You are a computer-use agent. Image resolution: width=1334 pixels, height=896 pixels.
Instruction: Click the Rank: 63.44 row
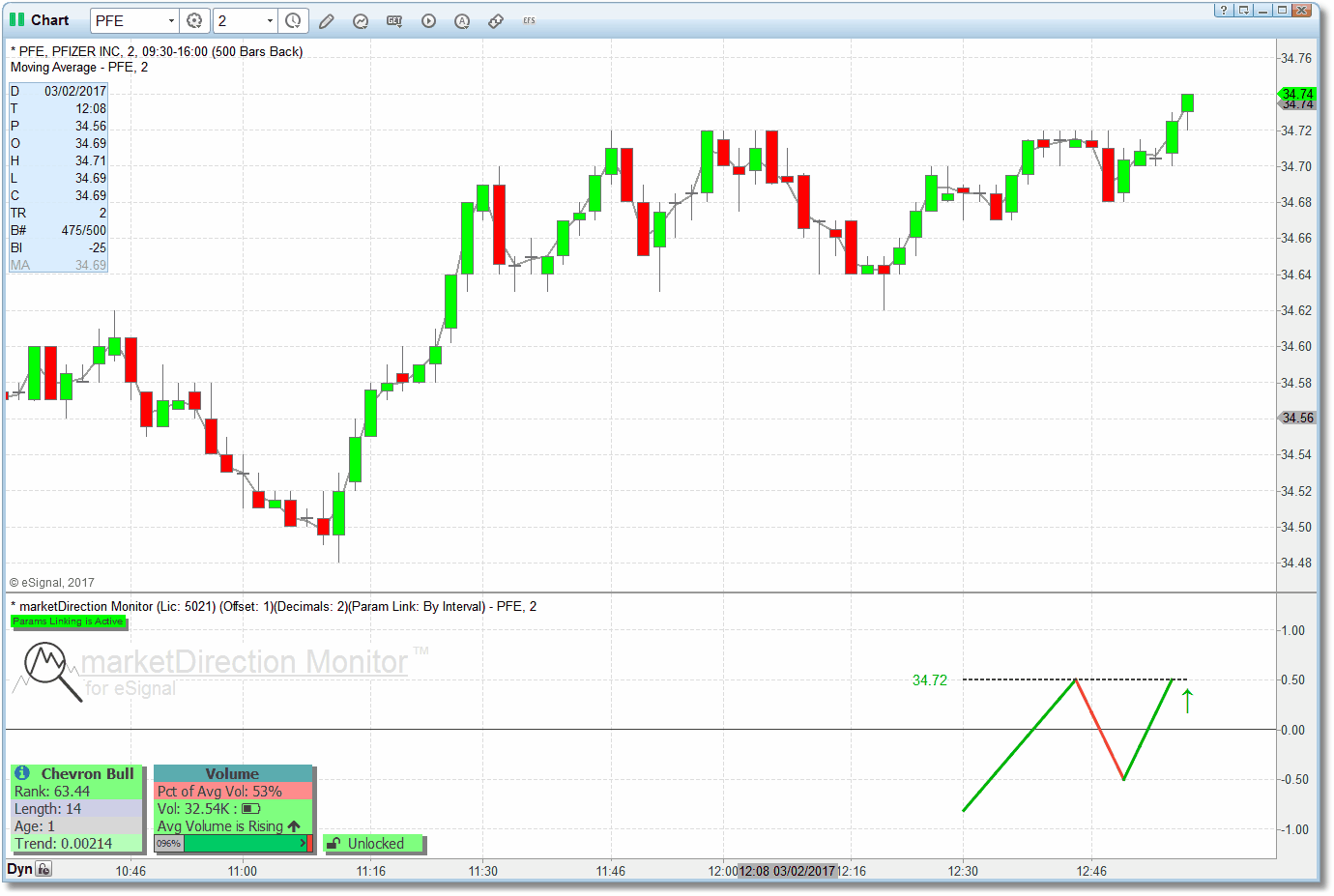[77, 792]
